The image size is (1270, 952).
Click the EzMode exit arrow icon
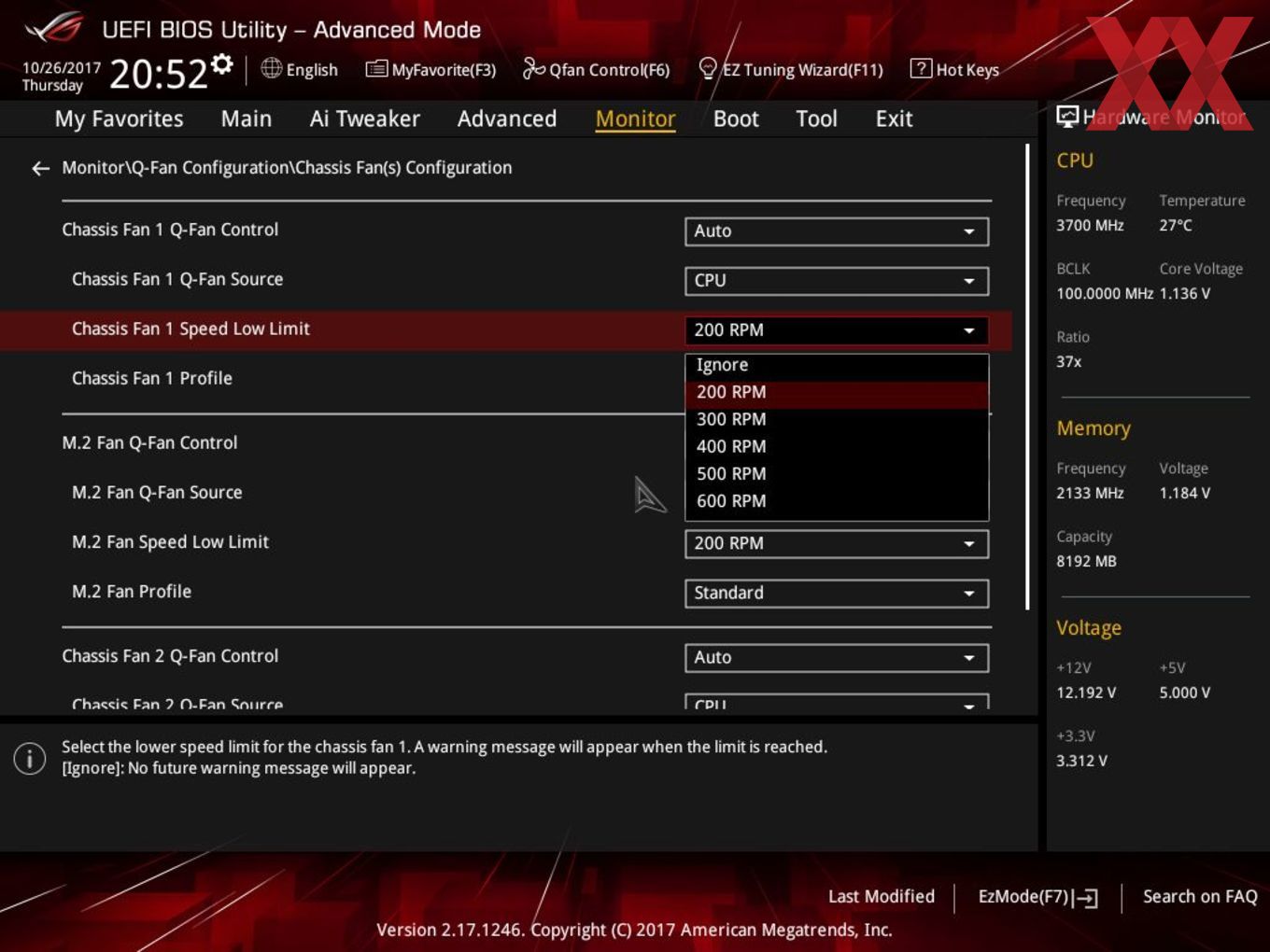click(x=1085, y=898)
